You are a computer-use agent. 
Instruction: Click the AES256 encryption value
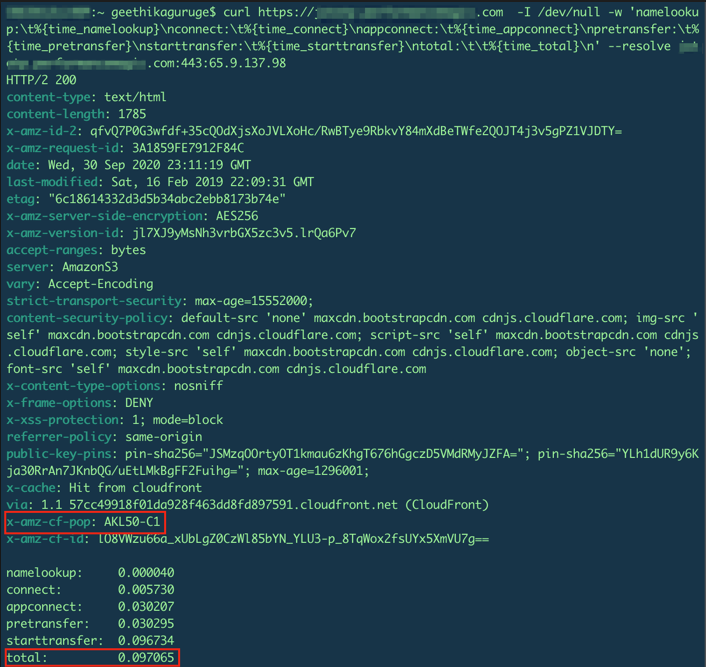237,216
